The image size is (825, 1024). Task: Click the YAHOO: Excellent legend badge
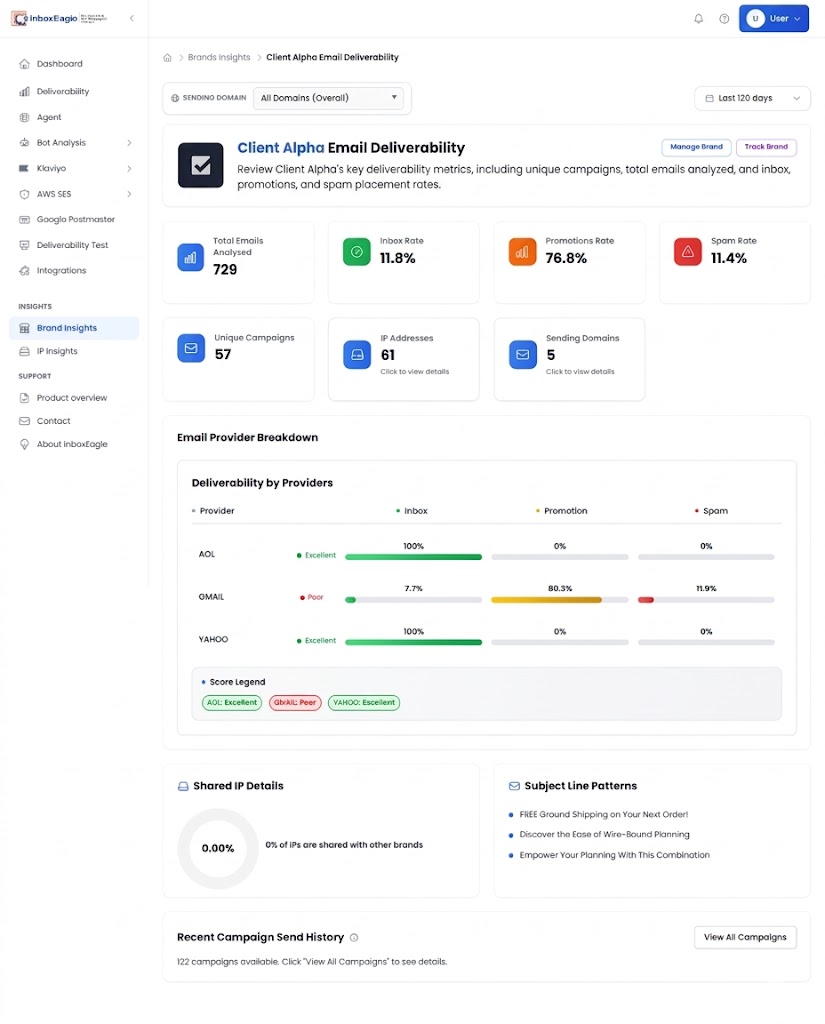tap(364, 703)
